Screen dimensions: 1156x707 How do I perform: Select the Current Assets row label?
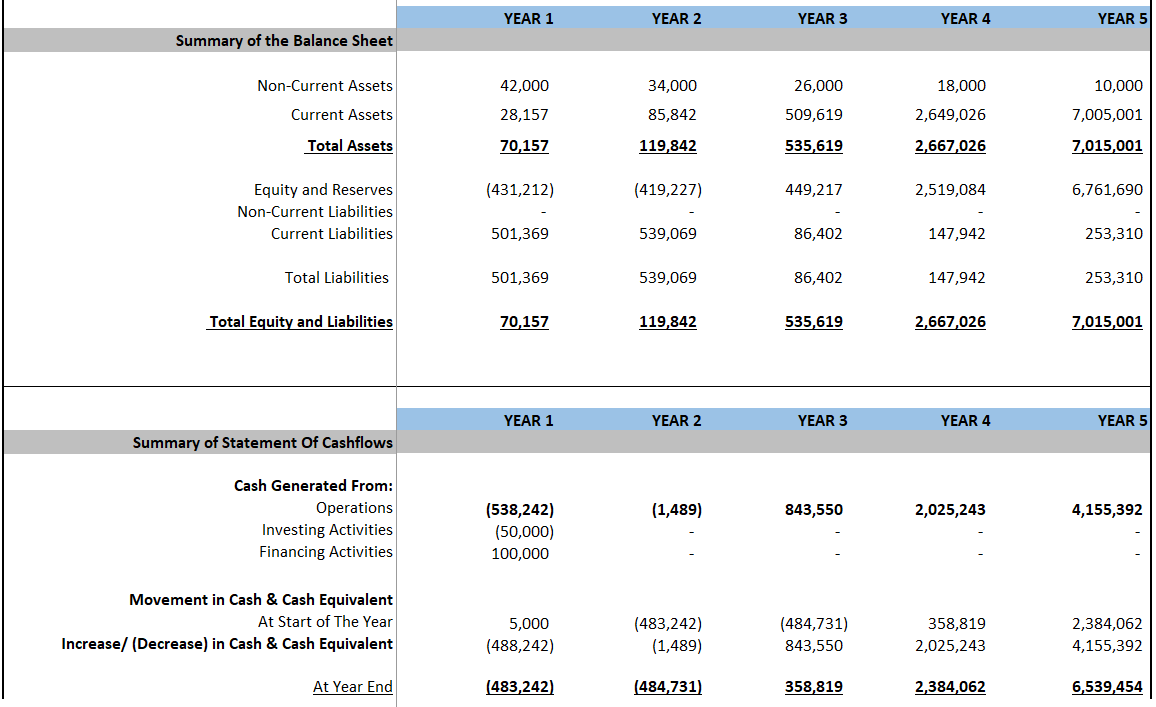(x=343, y=114)
